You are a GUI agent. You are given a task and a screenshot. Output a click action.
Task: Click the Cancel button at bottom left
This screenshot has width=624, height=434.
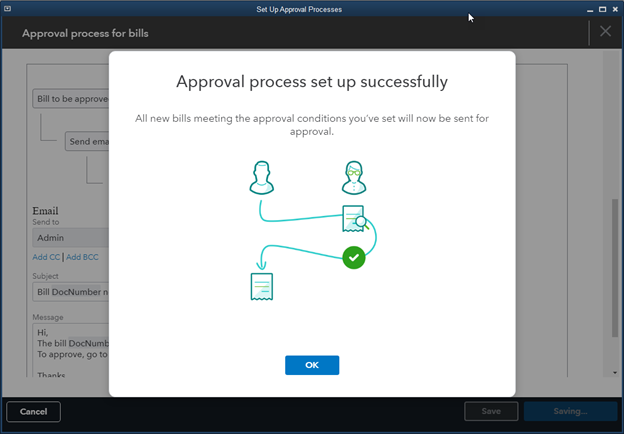click(33, 411)
